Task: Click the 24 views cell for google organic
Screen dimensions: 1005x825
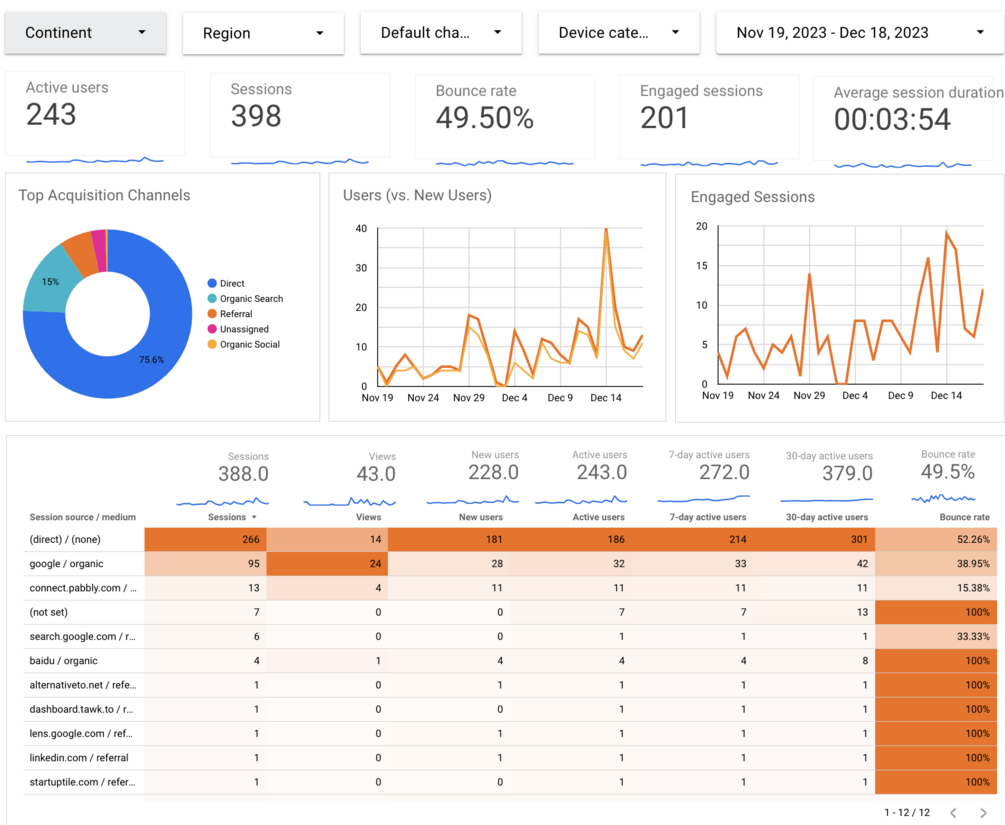Action: point(327,564)
